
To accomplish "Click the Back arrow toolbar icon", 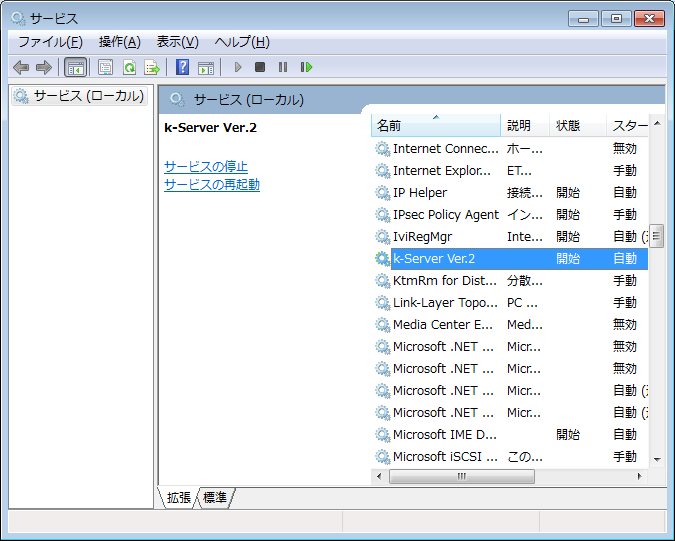I will (21, 67).
